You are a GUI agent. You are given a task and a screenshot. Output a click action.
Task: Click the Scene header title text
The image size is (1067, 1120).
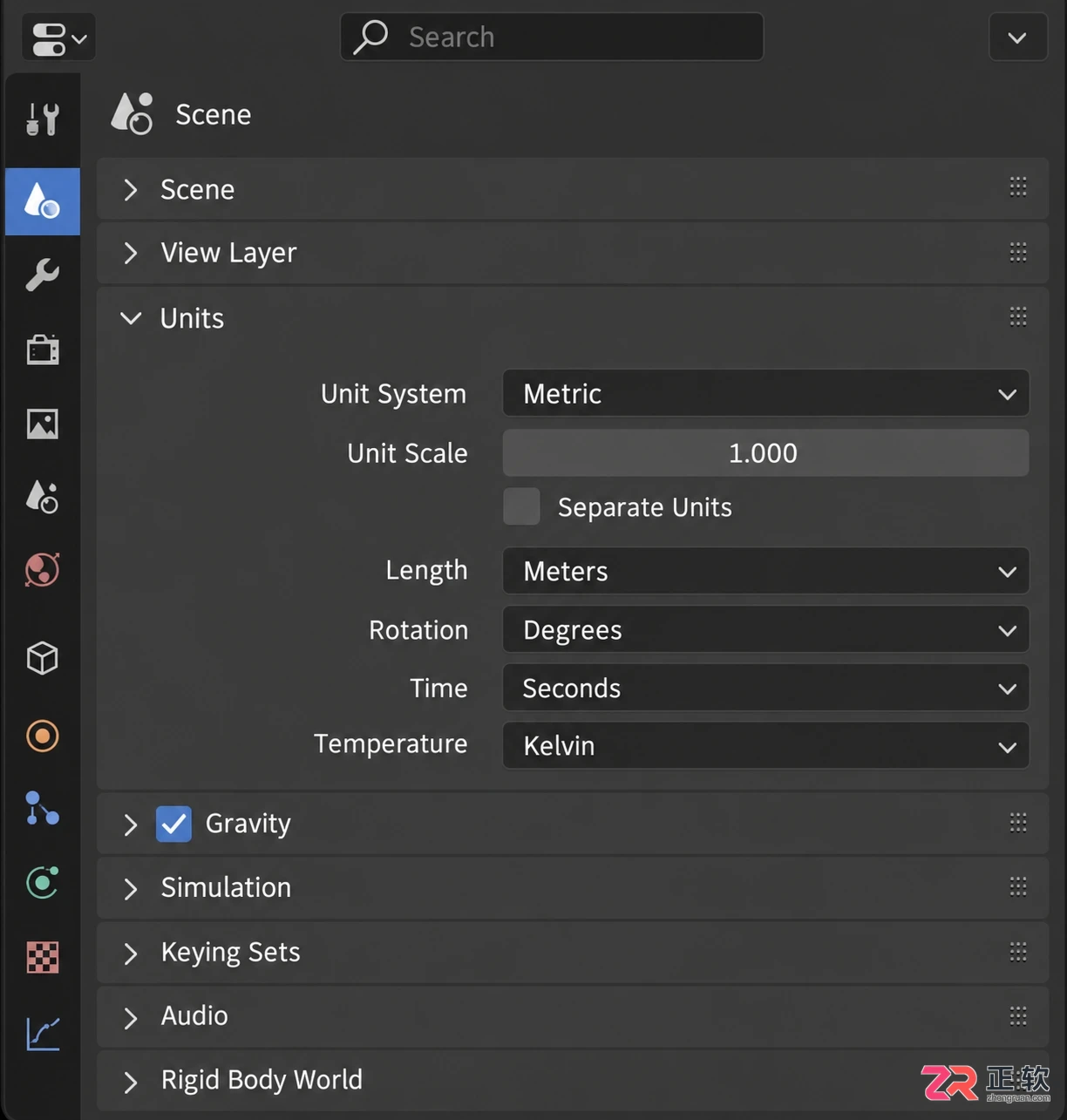[x=214, y=114]
